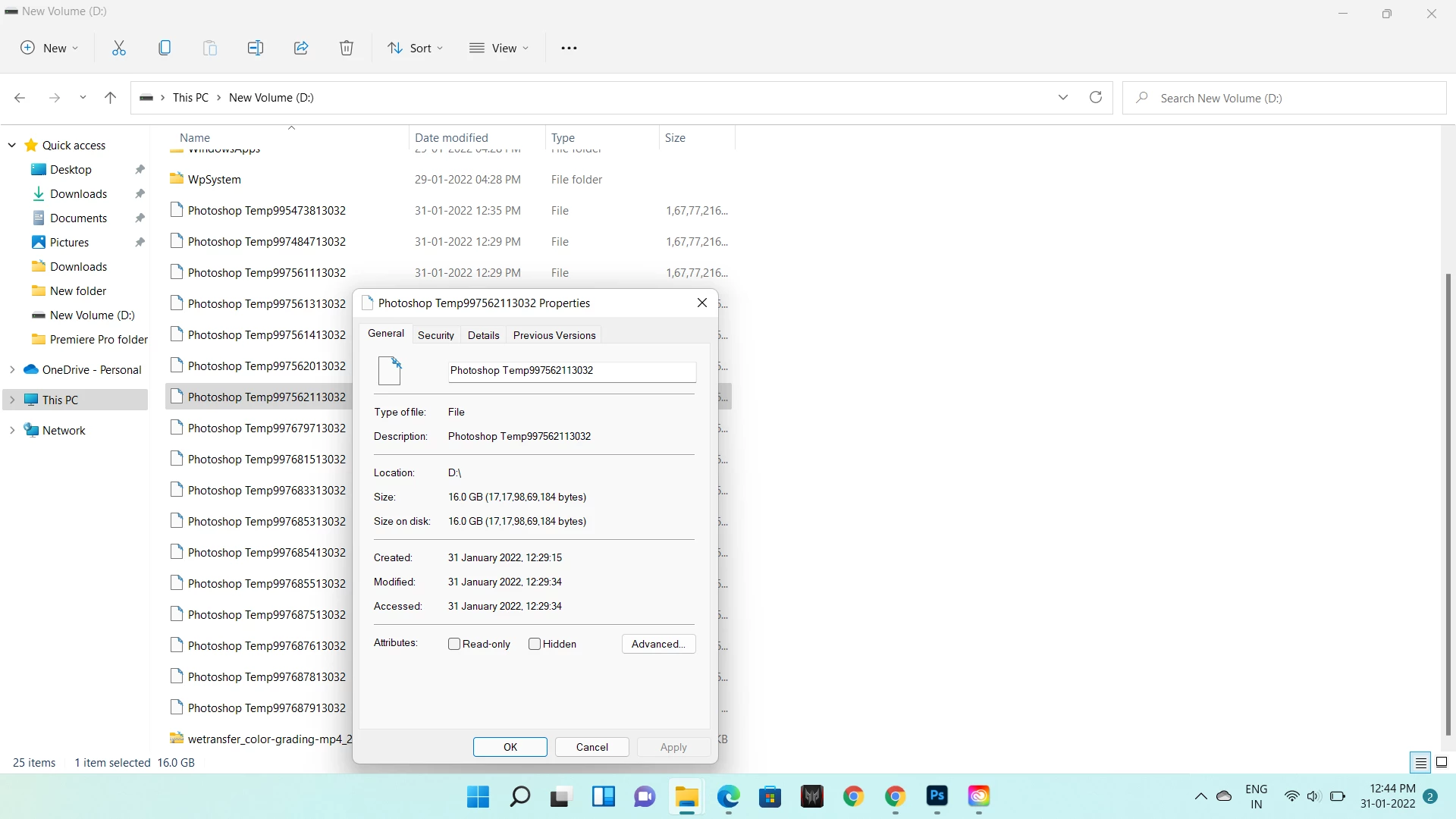Click the three-dot See more menu
The image size is (1456, 819).
click(569, 48)
